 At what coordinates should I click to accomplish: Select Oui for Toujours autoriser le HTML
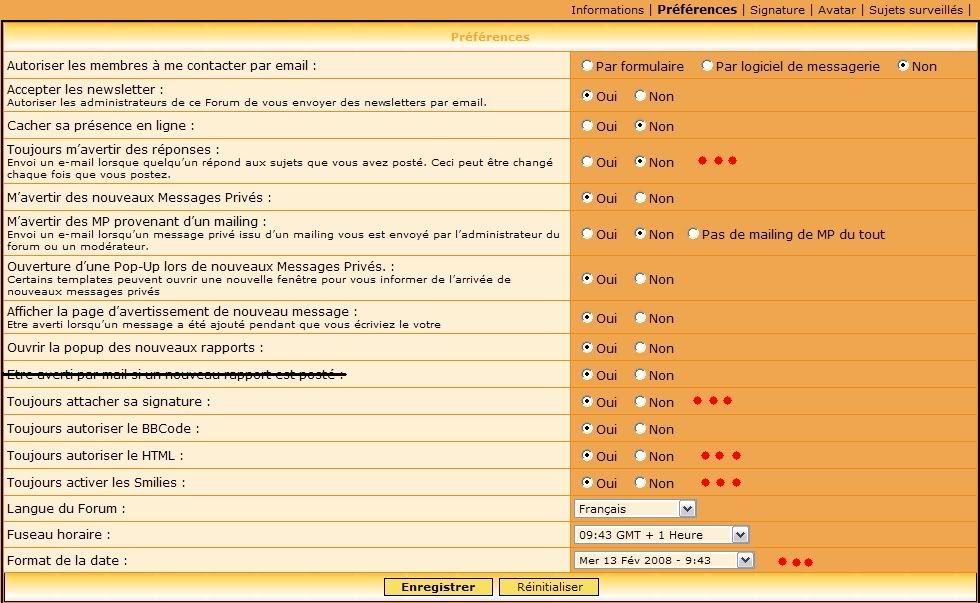(x=587, y=456)
